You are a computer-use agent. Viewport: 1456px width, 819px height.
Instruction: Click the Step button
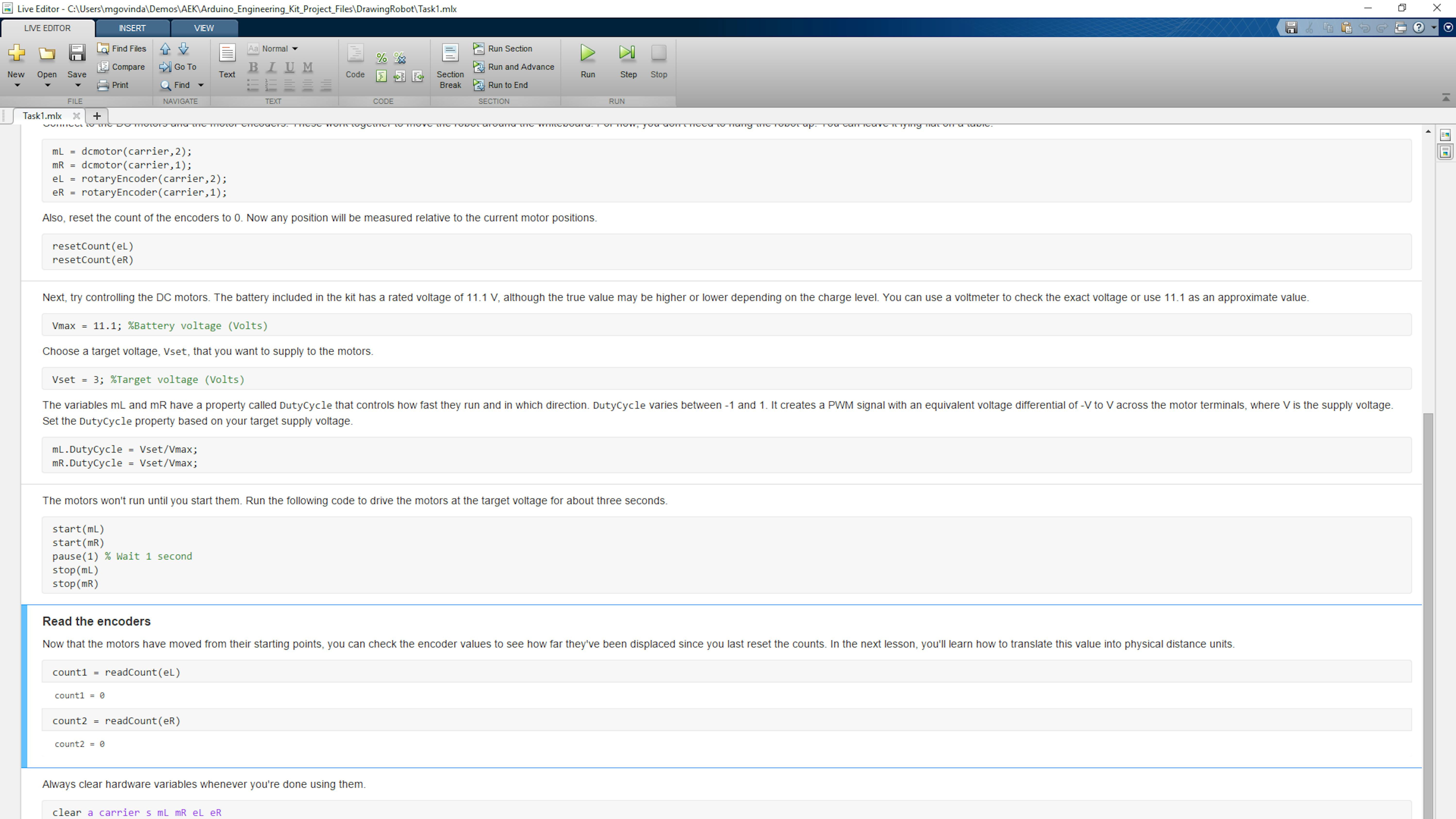tap(629, 61)
